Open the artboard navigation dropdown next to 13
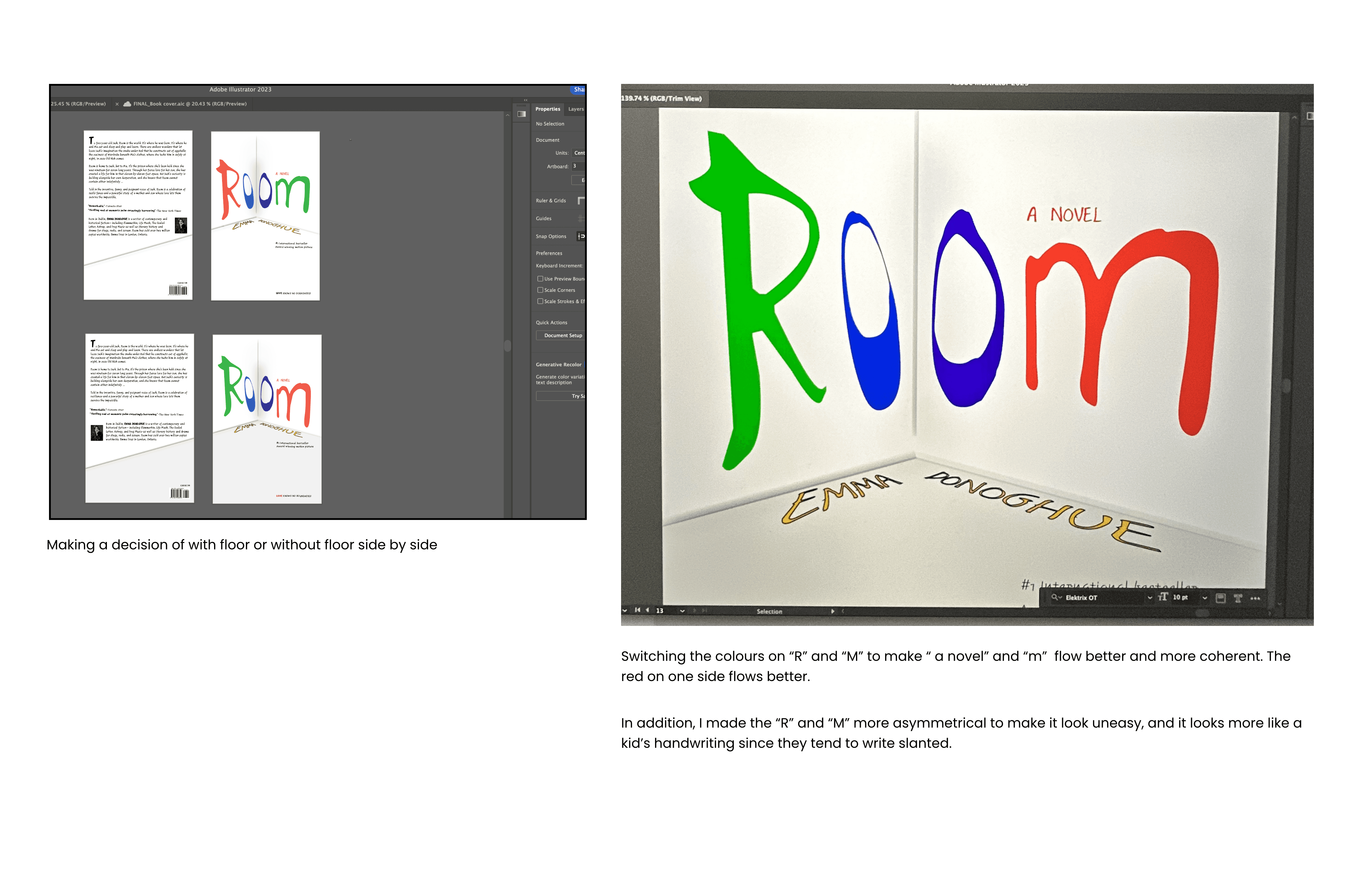This screenshot has height=896, width=1361. (x=682, y=611)
